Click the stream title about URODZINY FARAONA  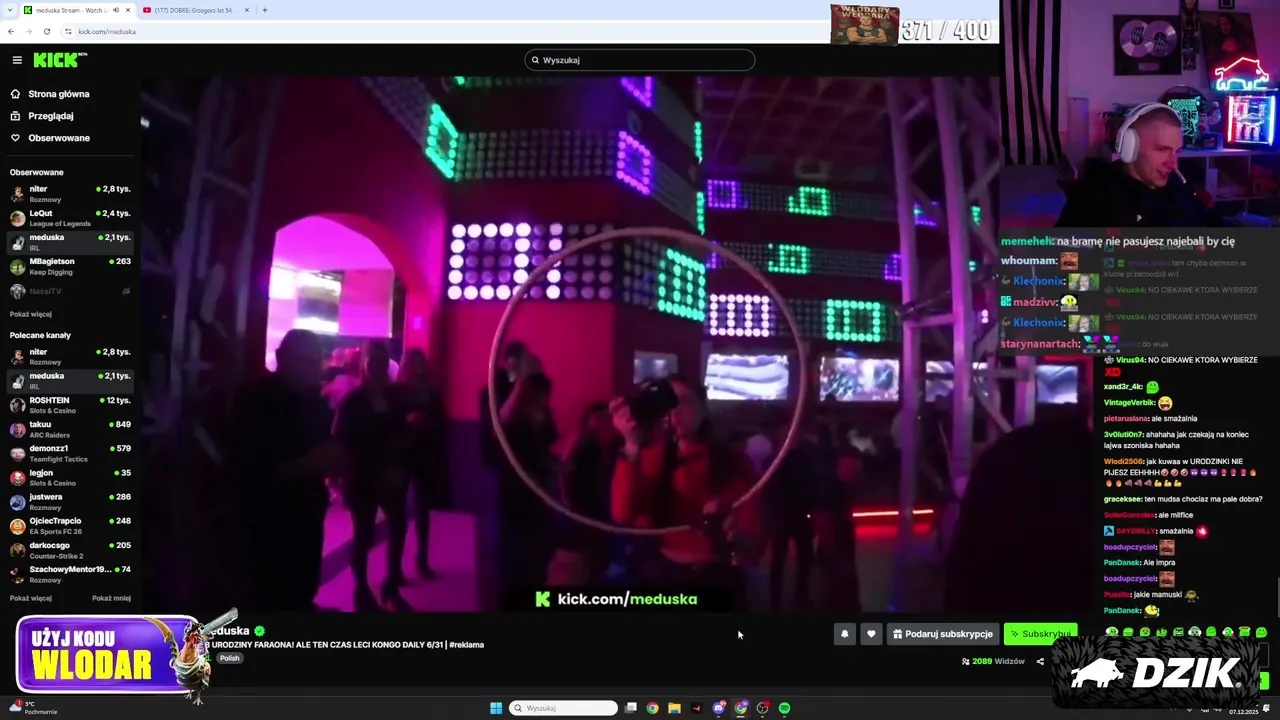(x=346, y=645)
